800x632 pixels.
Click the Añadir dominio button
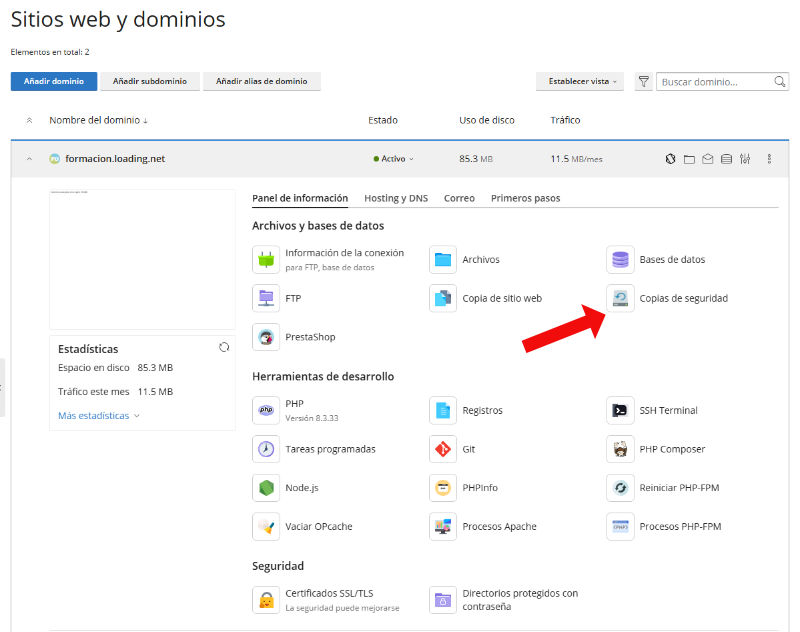[54, 81]
